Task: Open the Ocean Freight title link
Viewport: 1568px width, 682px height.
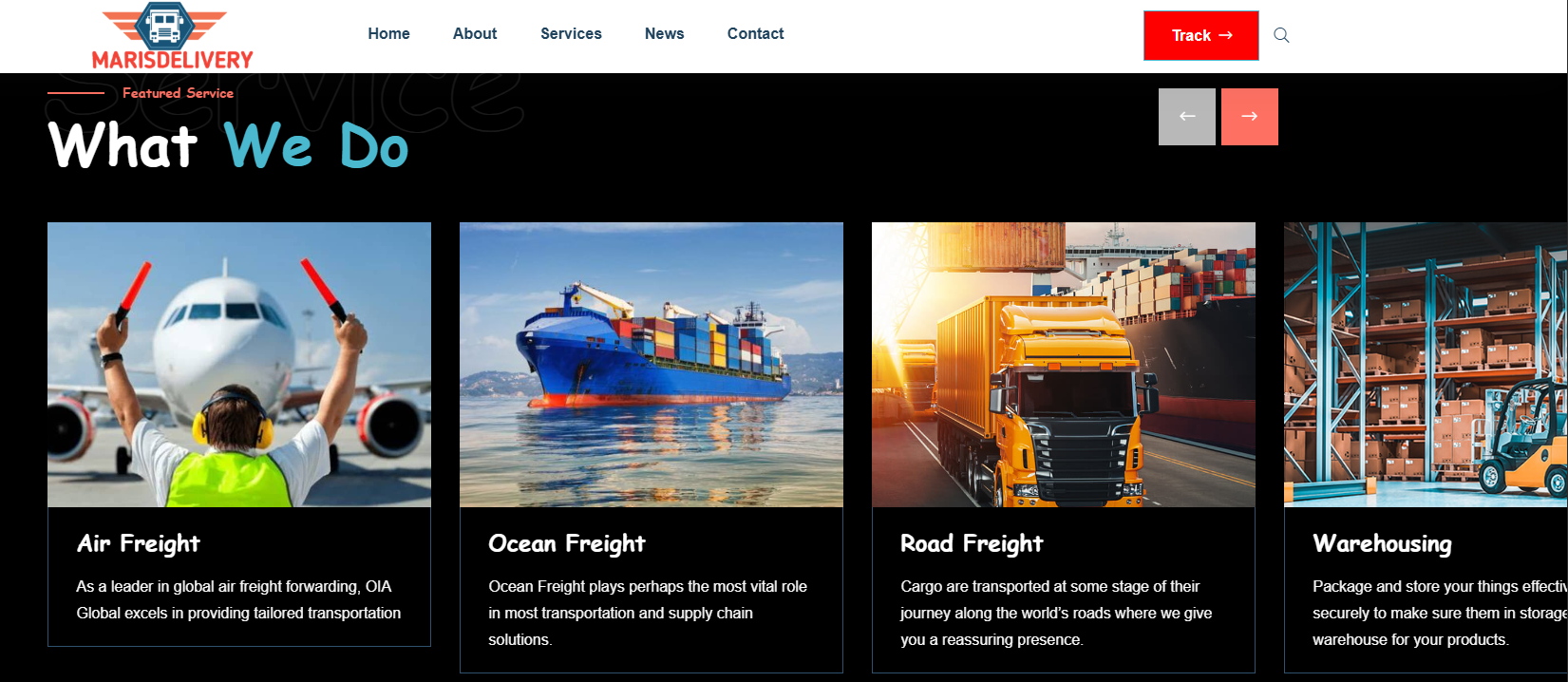Action: [x=567, y=543]
